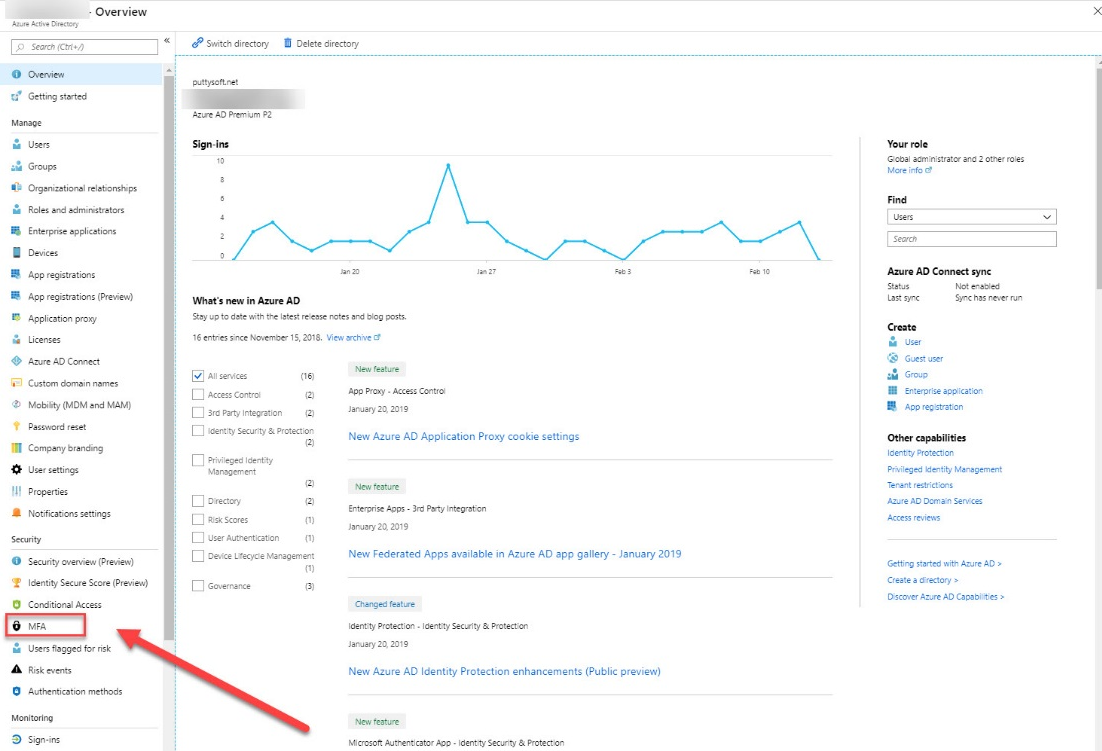
Task: Click the Licenses icon
Action: click(x=17, y=339)
